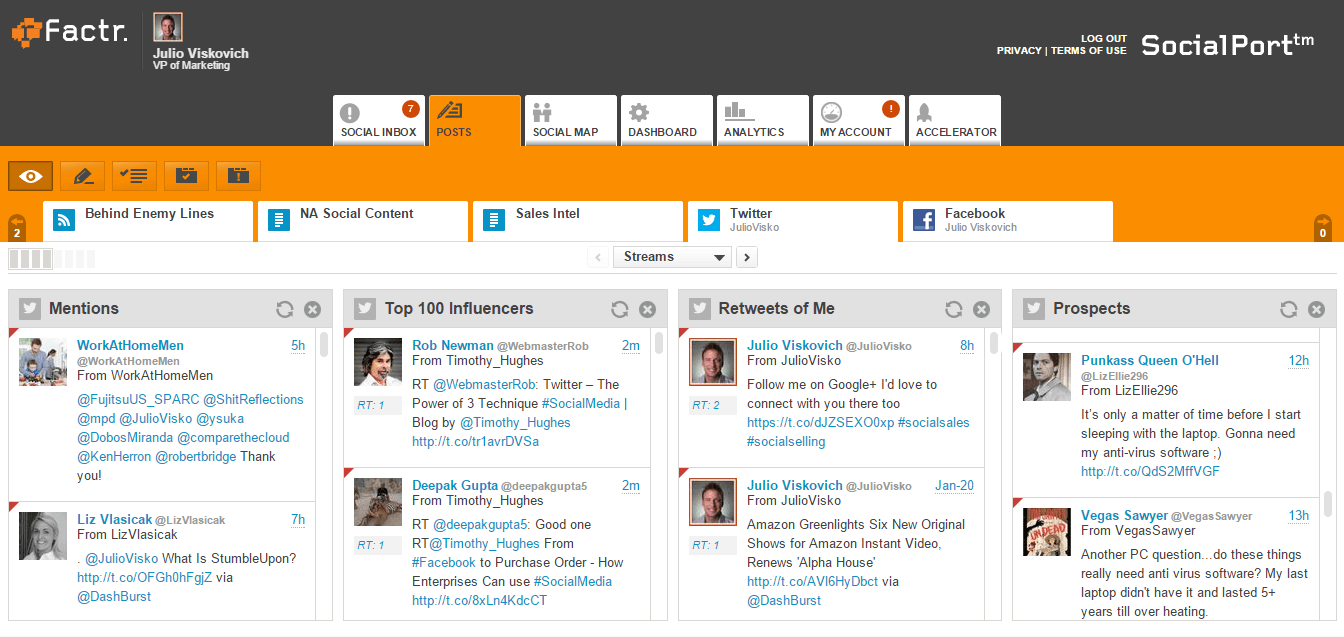Image resolution: width=1344 pixels, height=637 pixels.
Task: Open the checklist toolbar icon
Action: point(134,176)
